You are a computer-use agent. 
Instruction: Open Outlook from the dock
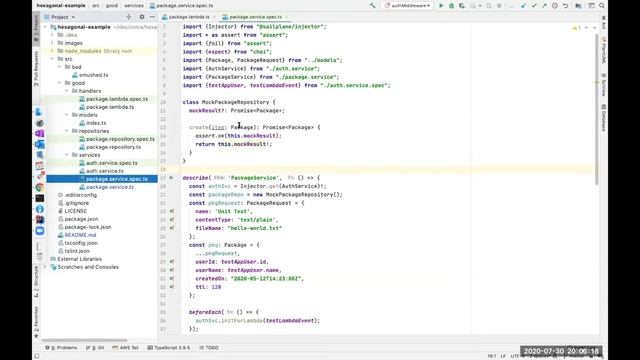40,144
